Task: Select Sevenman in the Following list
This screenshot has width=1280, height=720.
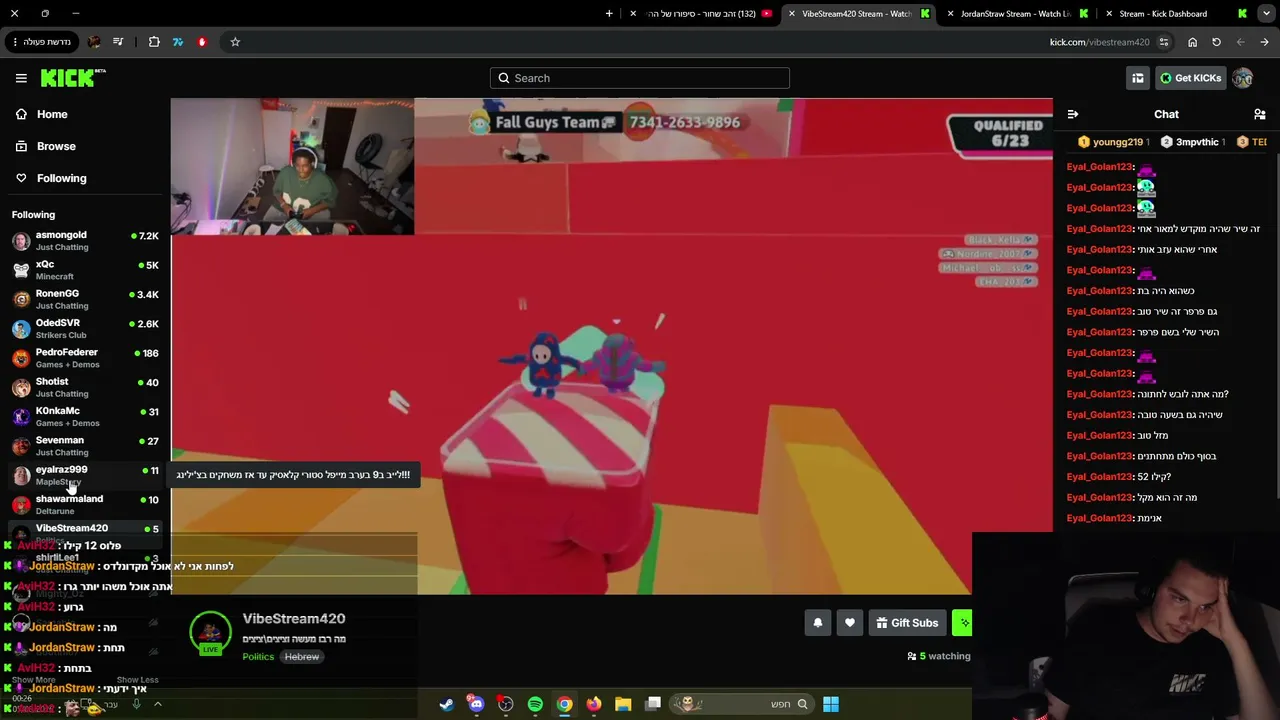Action: (x=85, y=446)
